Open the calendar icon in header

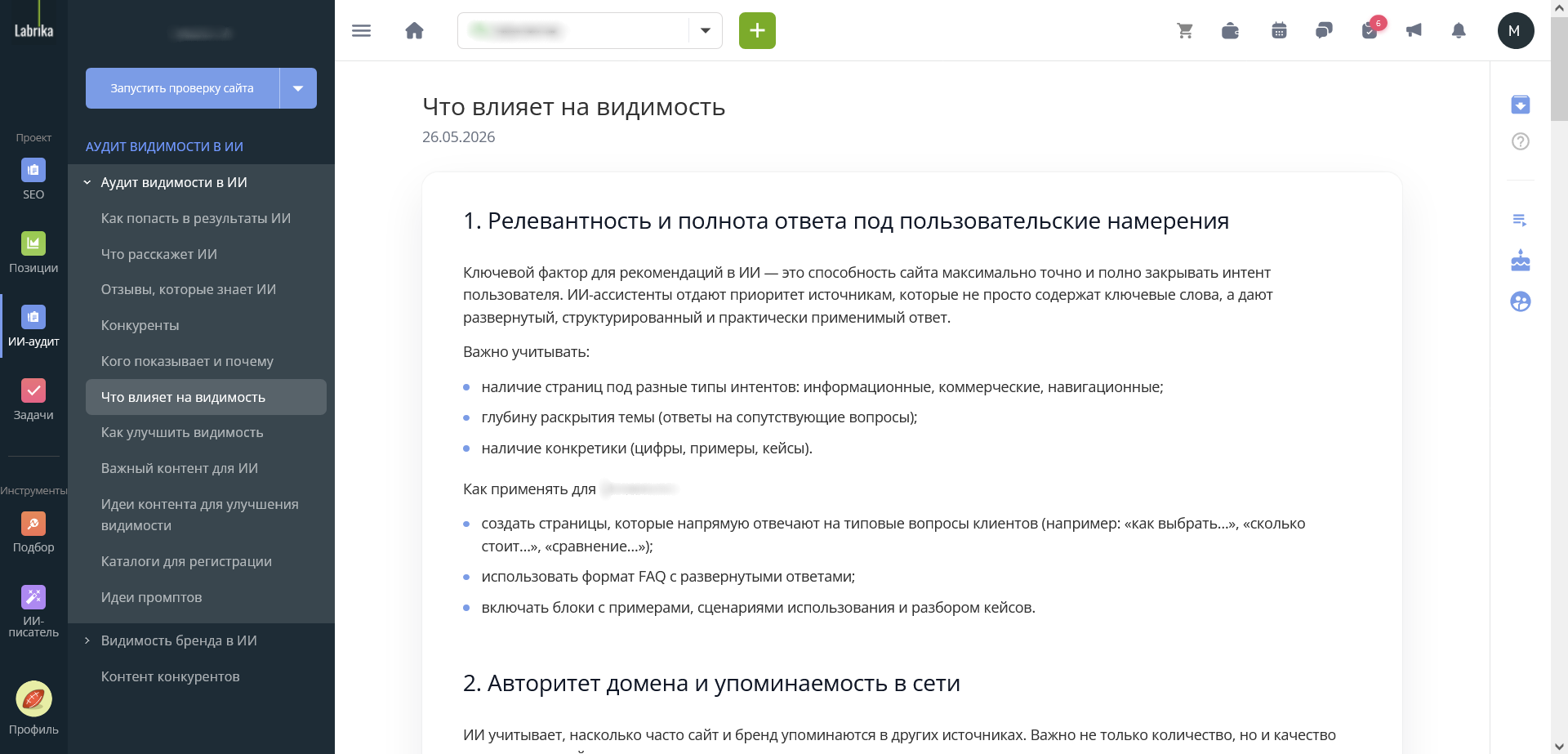pos(1279,31)
